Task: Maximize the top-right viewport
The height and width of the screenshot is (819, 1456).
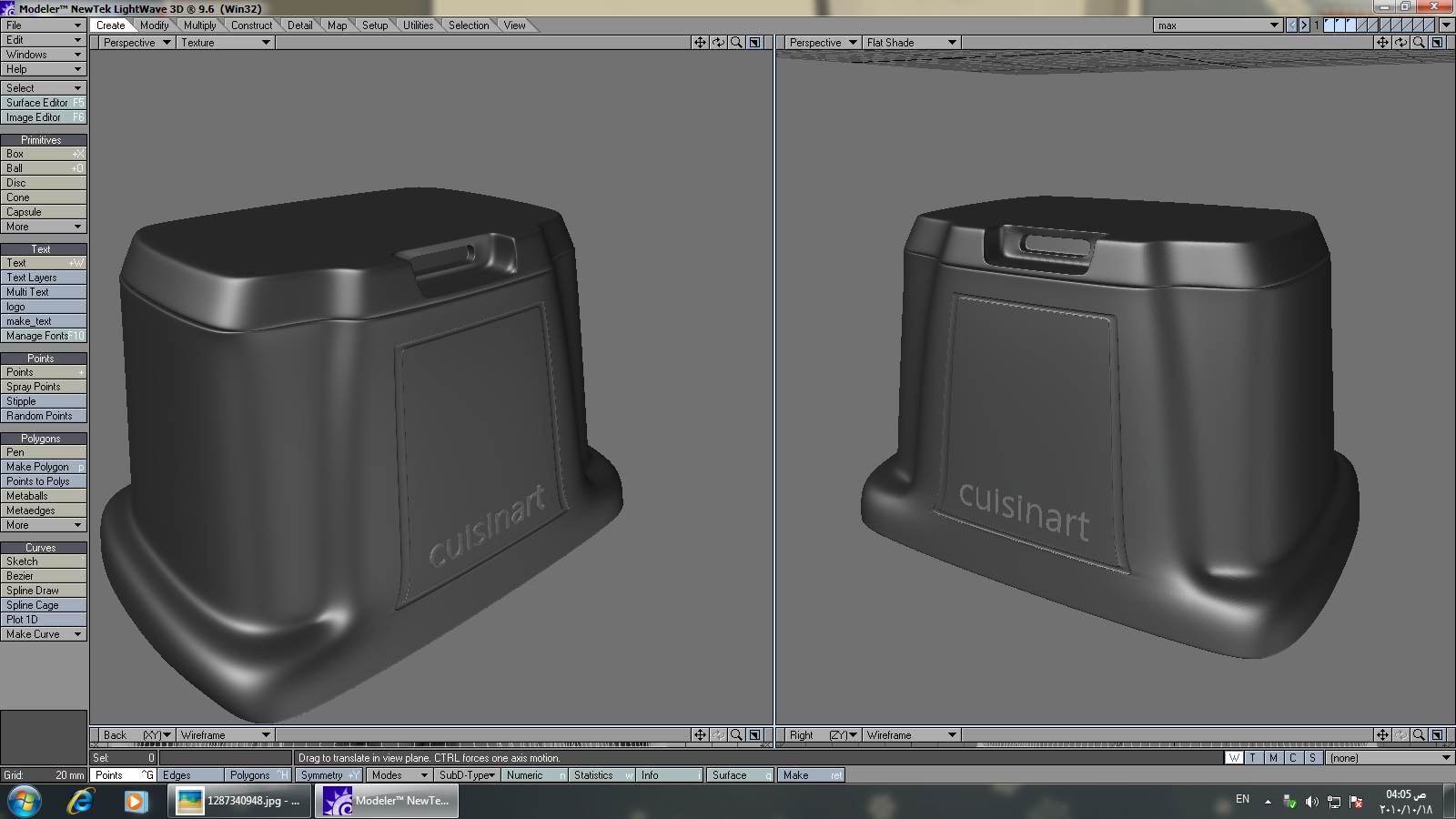Action: click(x=1437, y=43)
